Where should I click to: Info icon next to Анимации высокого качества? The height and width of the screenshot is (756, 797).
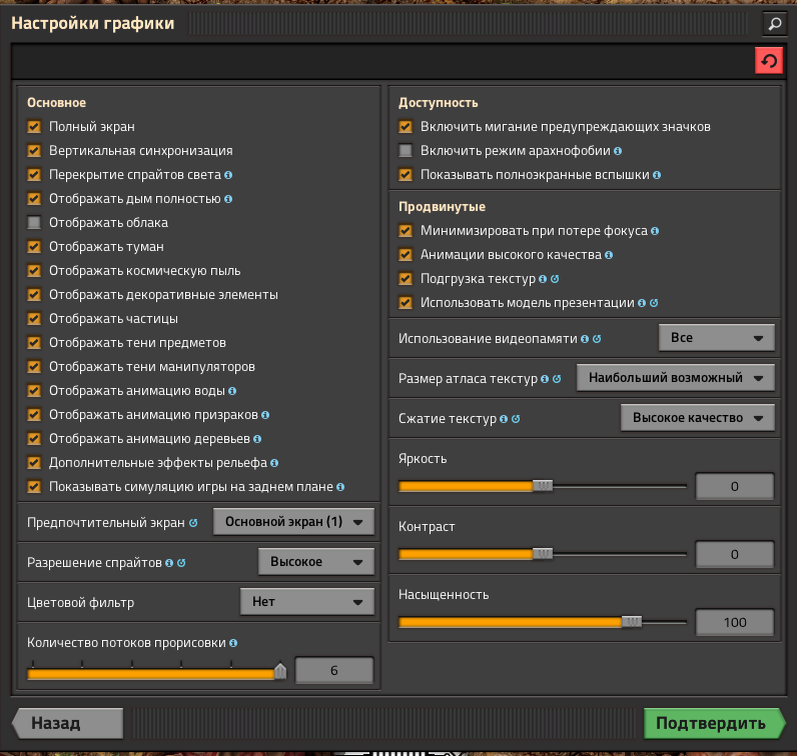tap(609, 255)
